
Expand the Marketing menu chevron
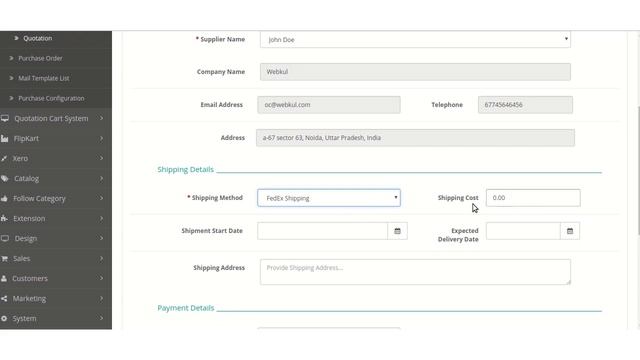[101, 298]
